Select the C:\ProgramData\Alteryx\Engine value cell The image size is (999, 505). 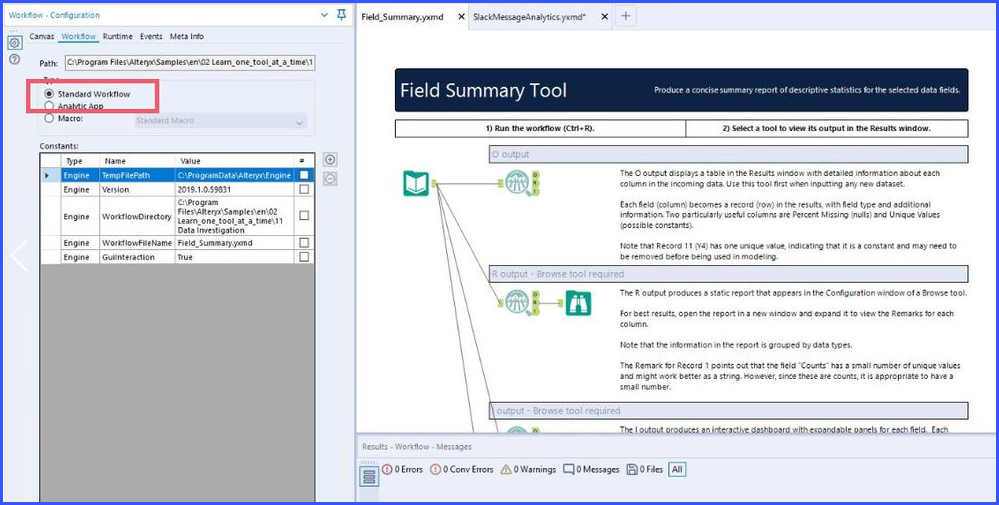coord(234,175)
